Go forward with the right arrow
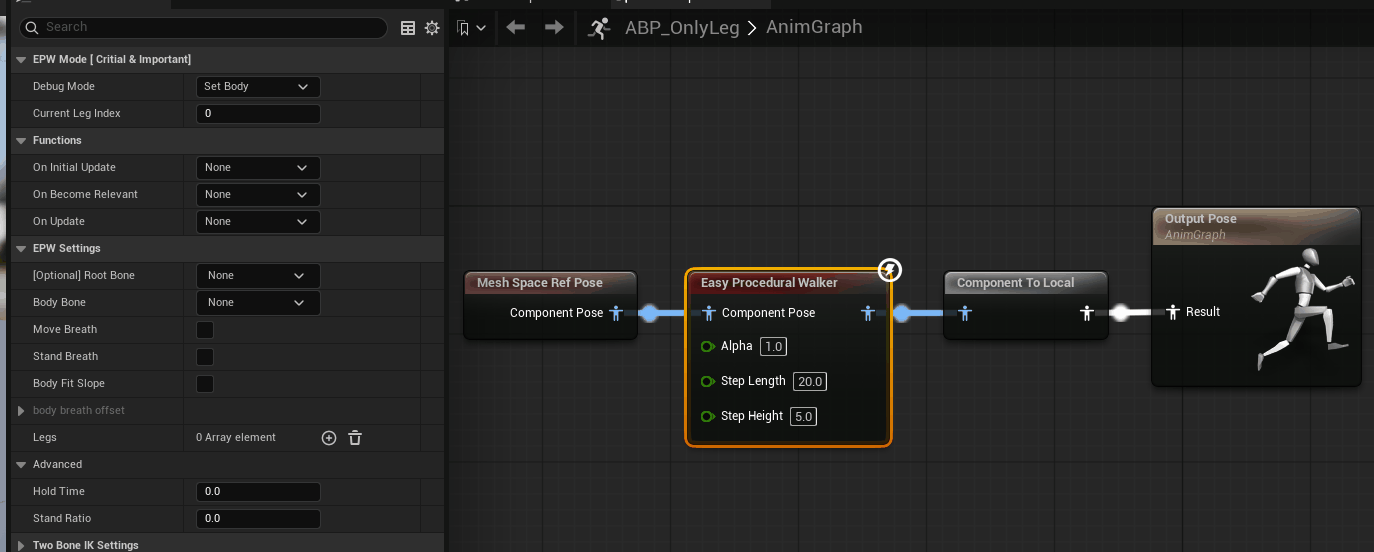 tap(554, 28)
